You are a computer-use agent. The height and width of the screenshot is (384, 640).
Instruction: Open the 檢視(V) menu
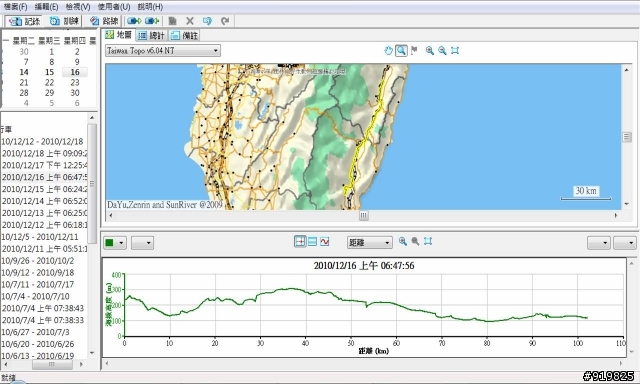click(x=78, y=7)
